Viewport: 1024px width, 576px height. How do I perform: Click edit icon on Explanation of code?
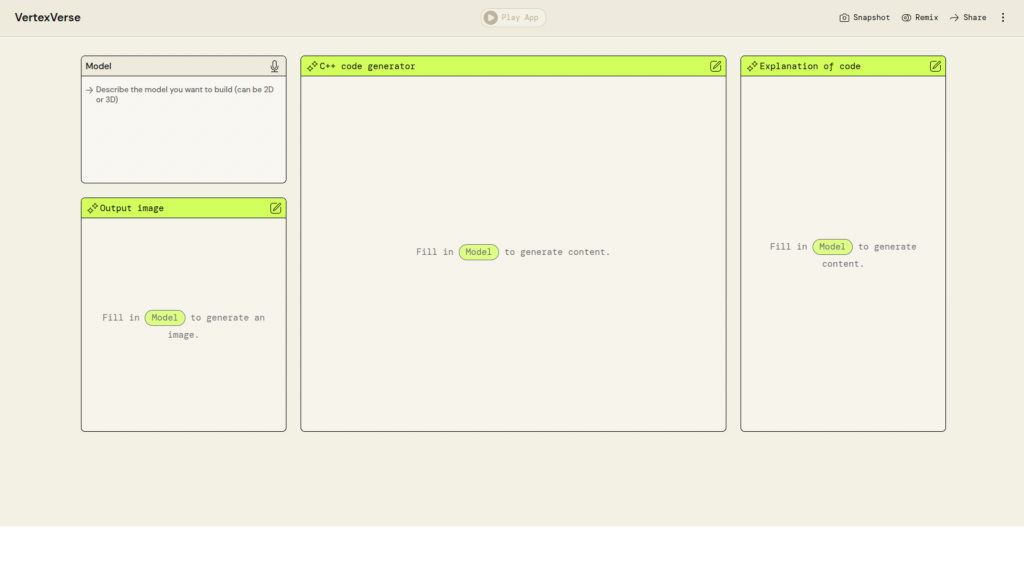935,66
